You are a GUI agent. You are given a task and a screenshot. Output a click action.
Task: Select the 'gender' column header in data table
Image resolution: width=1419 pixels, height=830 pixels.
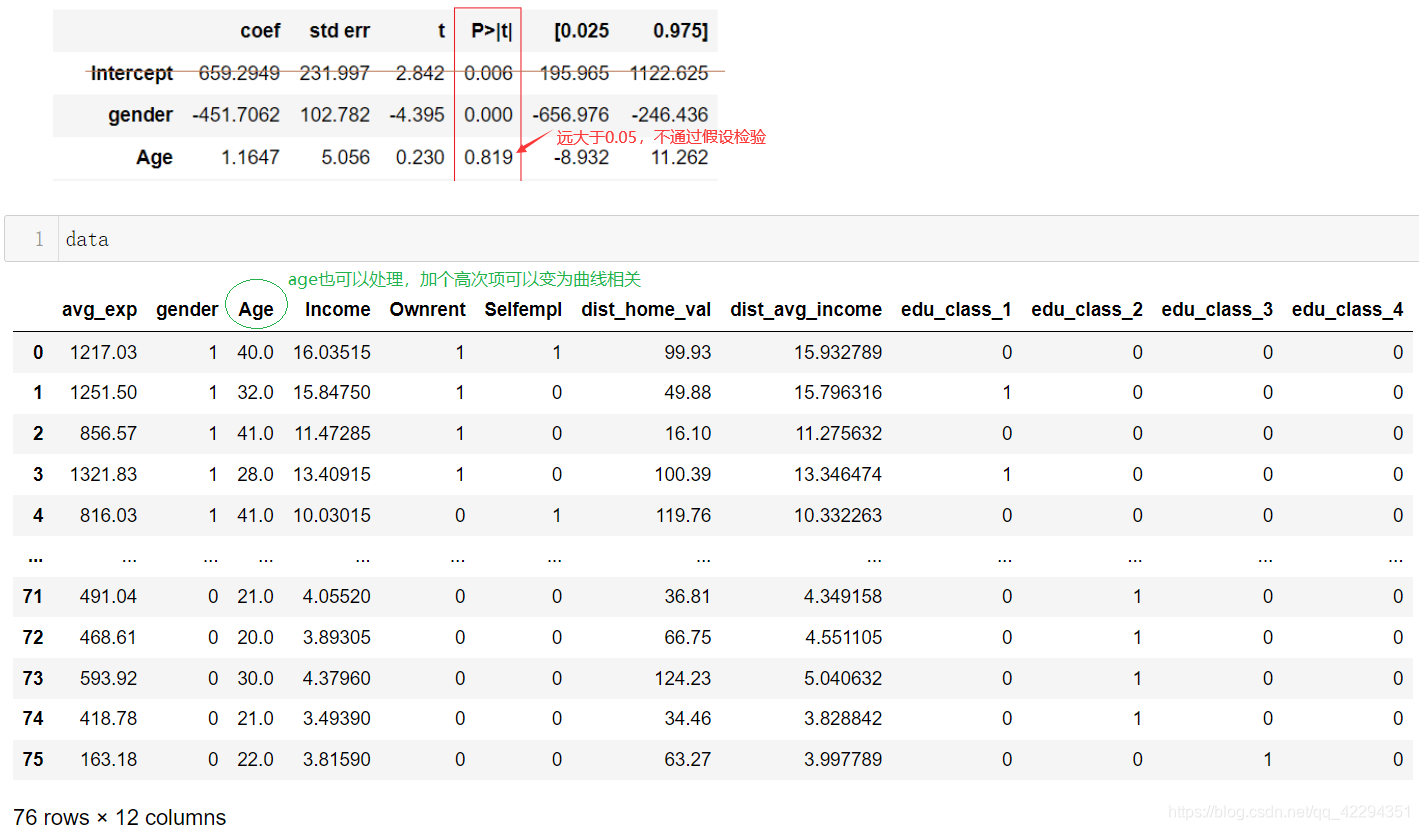(187, 310)
